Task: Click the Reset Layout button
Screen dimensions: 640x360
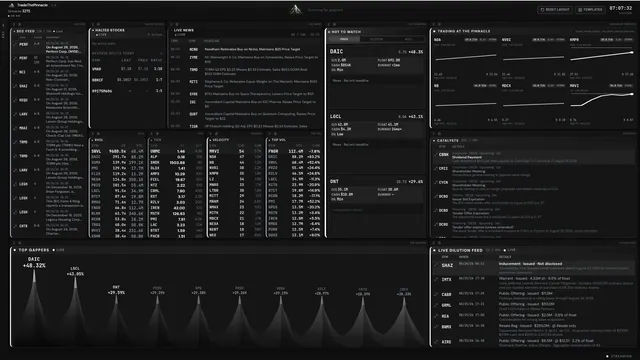Action: coord(555,9)
